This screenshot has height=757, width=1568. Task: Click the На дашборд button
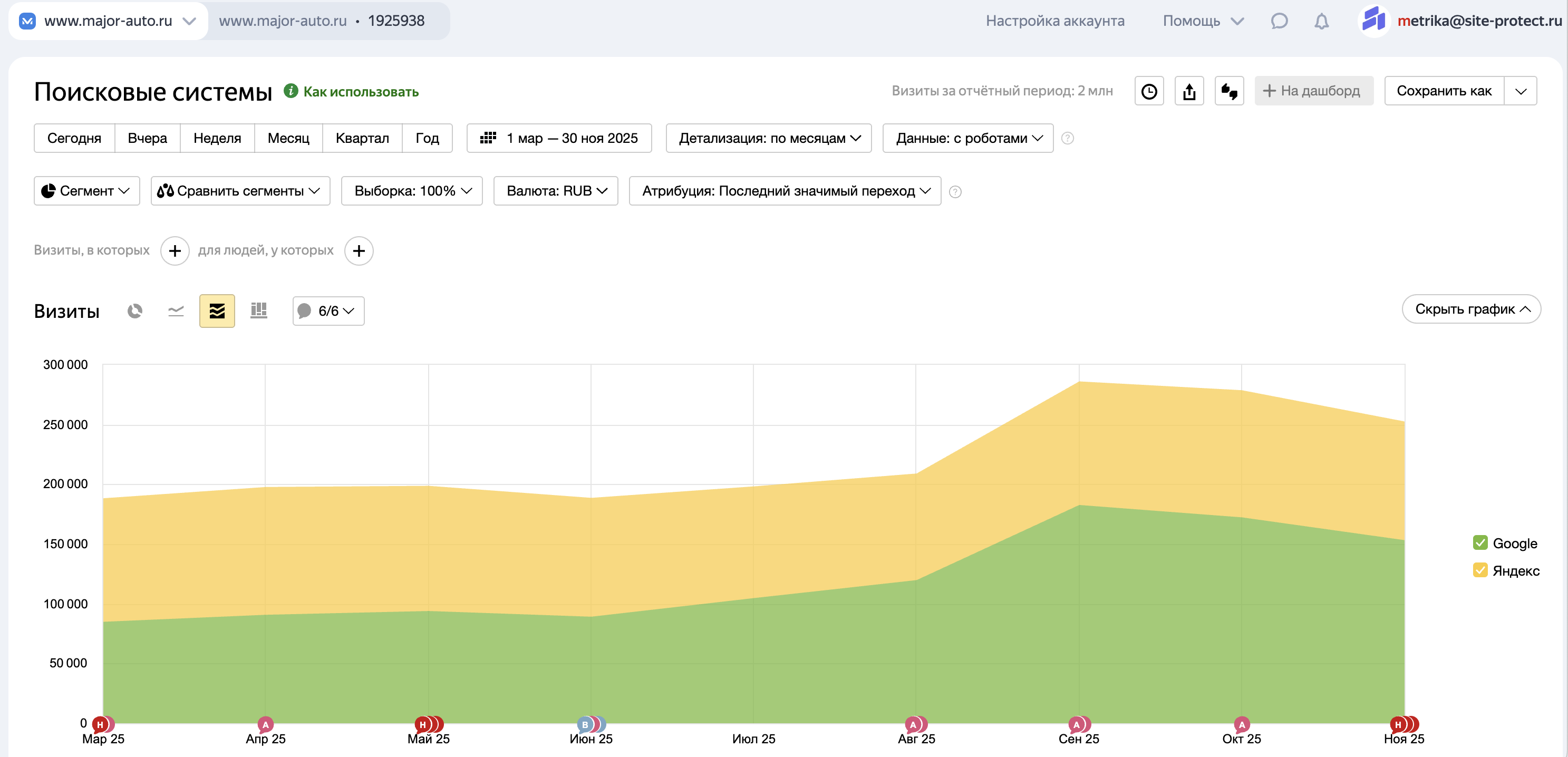coord(1314,91)
